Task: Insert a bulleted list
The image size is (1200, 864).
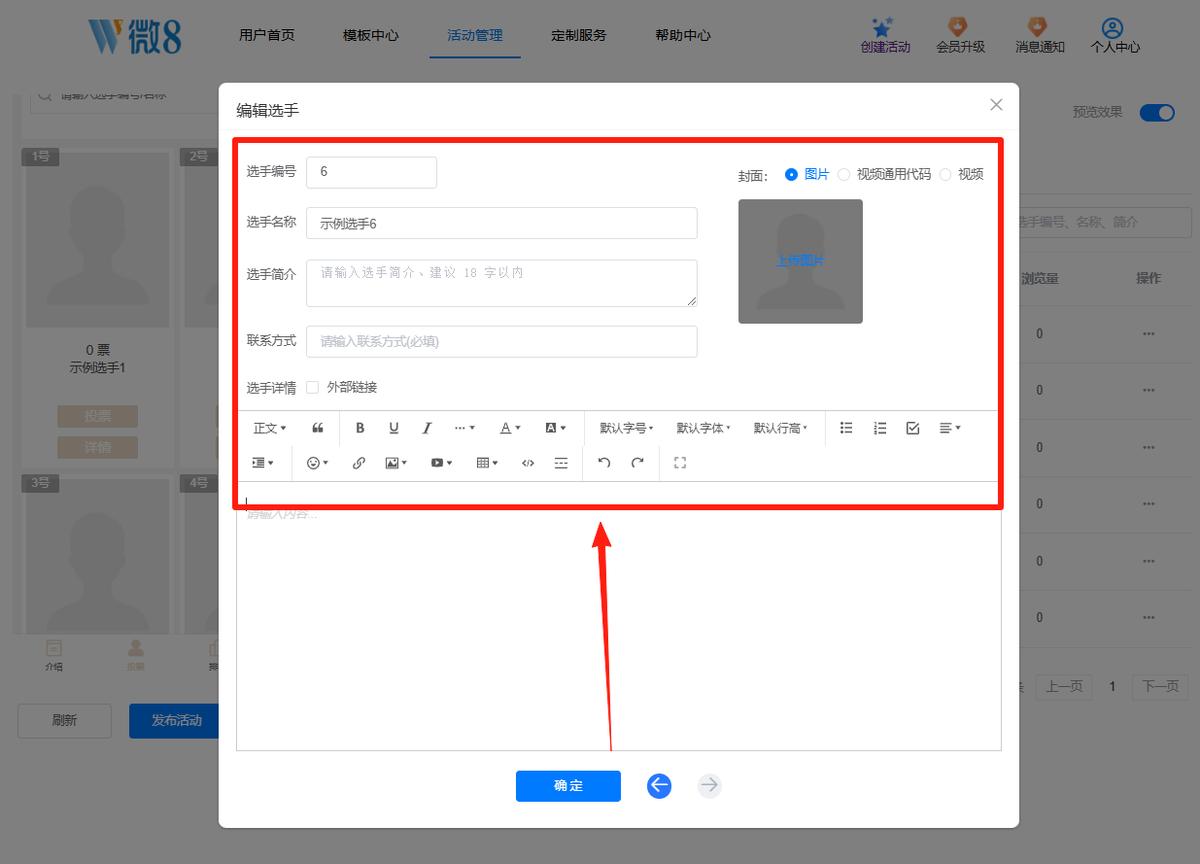Action: coord(846,428)
